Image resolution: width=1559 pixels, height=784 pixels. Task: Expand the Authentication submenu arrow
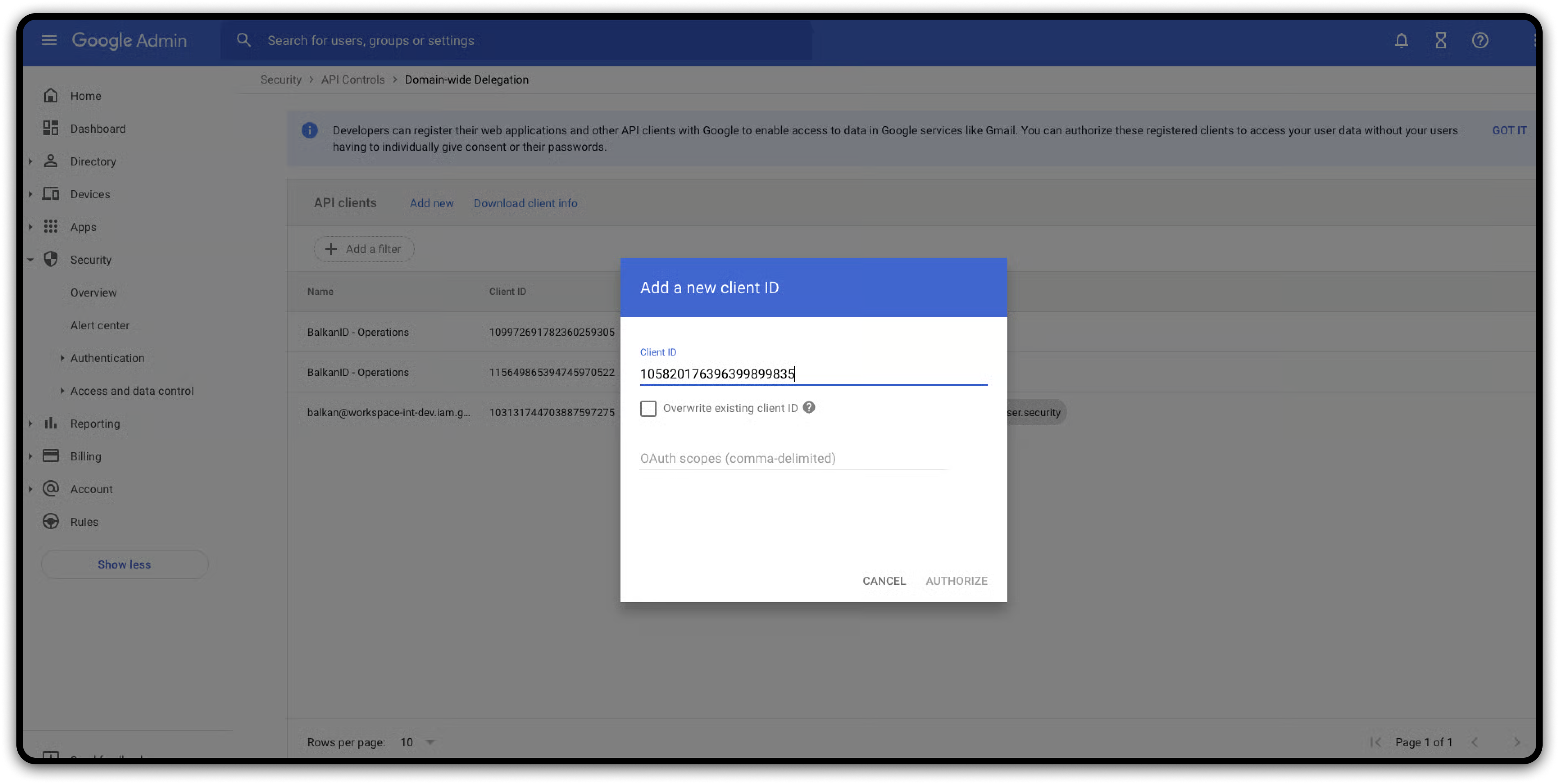click(x=62, y=358)
